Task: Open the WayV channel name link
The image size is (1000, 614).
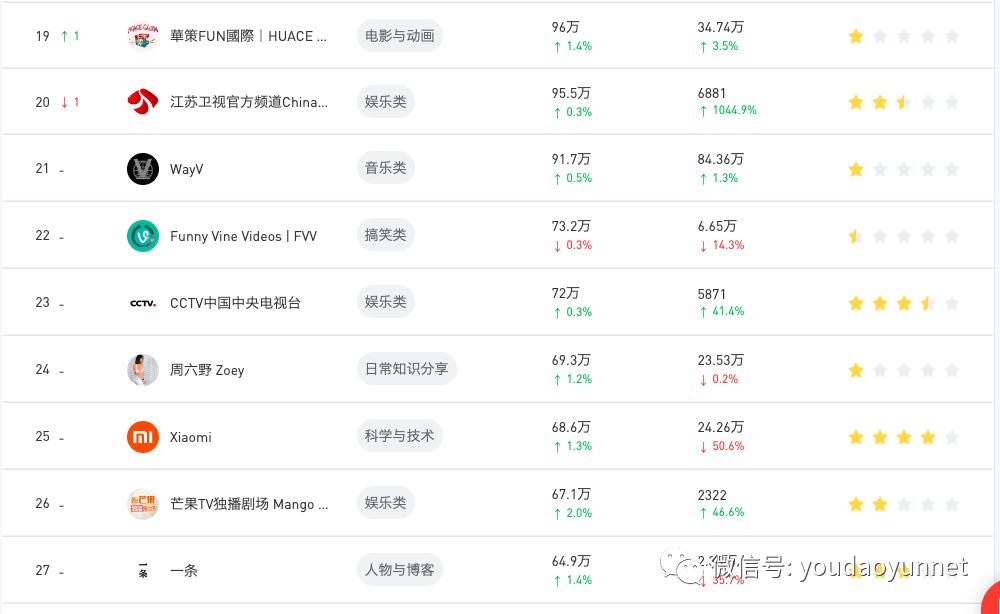Action: click(x=186, y=169)
